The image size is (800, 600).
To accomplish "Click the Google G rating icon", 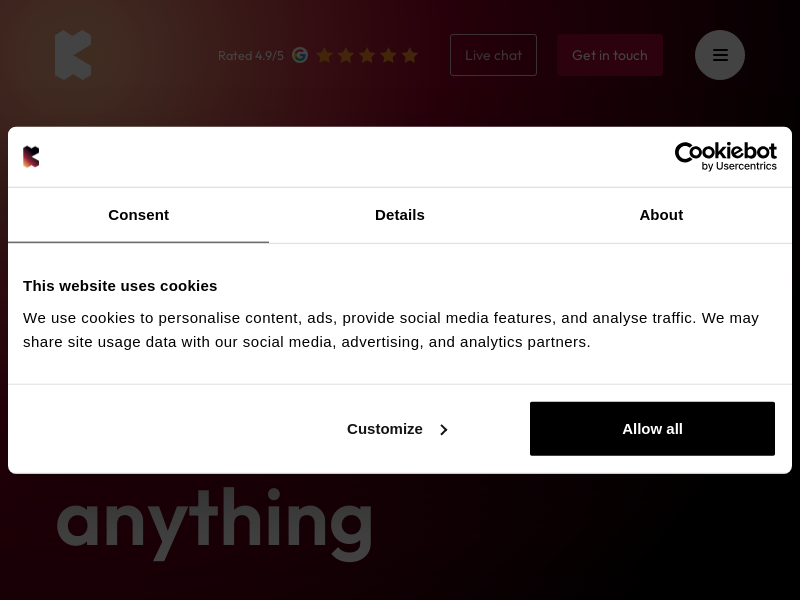I will point(300,55).
